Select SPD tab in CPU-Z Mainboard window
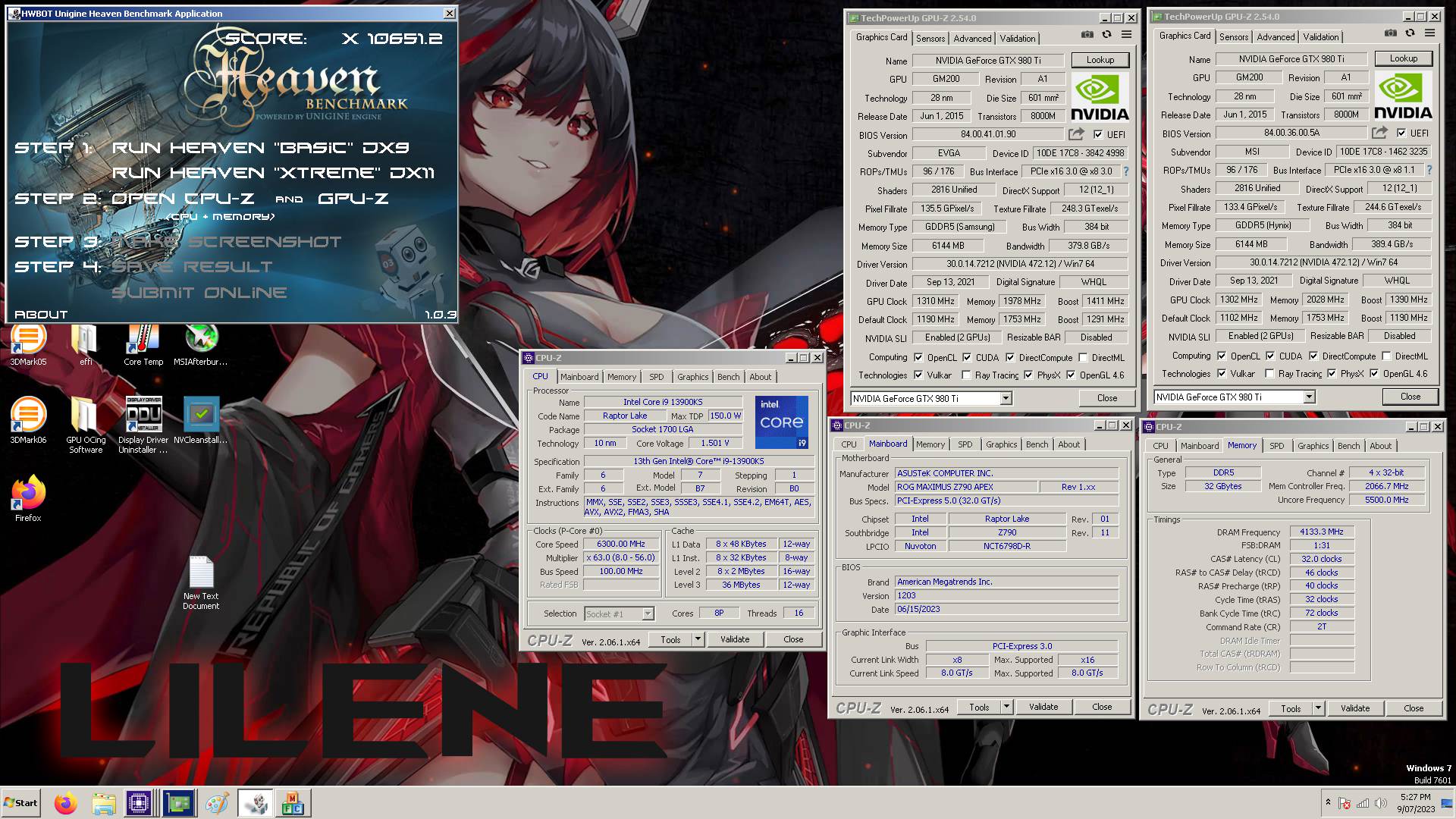This screenshot has width=1456, height=819. click(x=965, y=444)
